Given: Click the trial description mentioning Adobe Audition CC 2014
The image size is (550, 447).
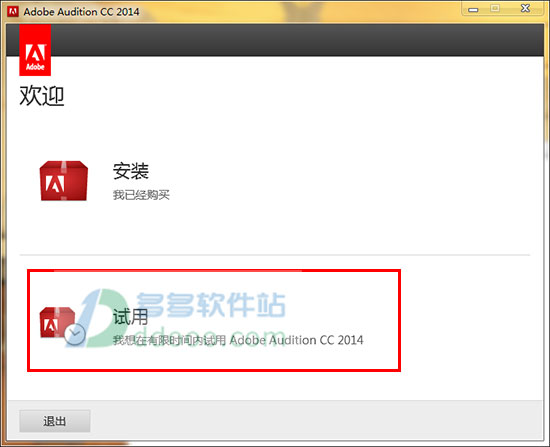Looking at the screenshot, I should (238, 340).
